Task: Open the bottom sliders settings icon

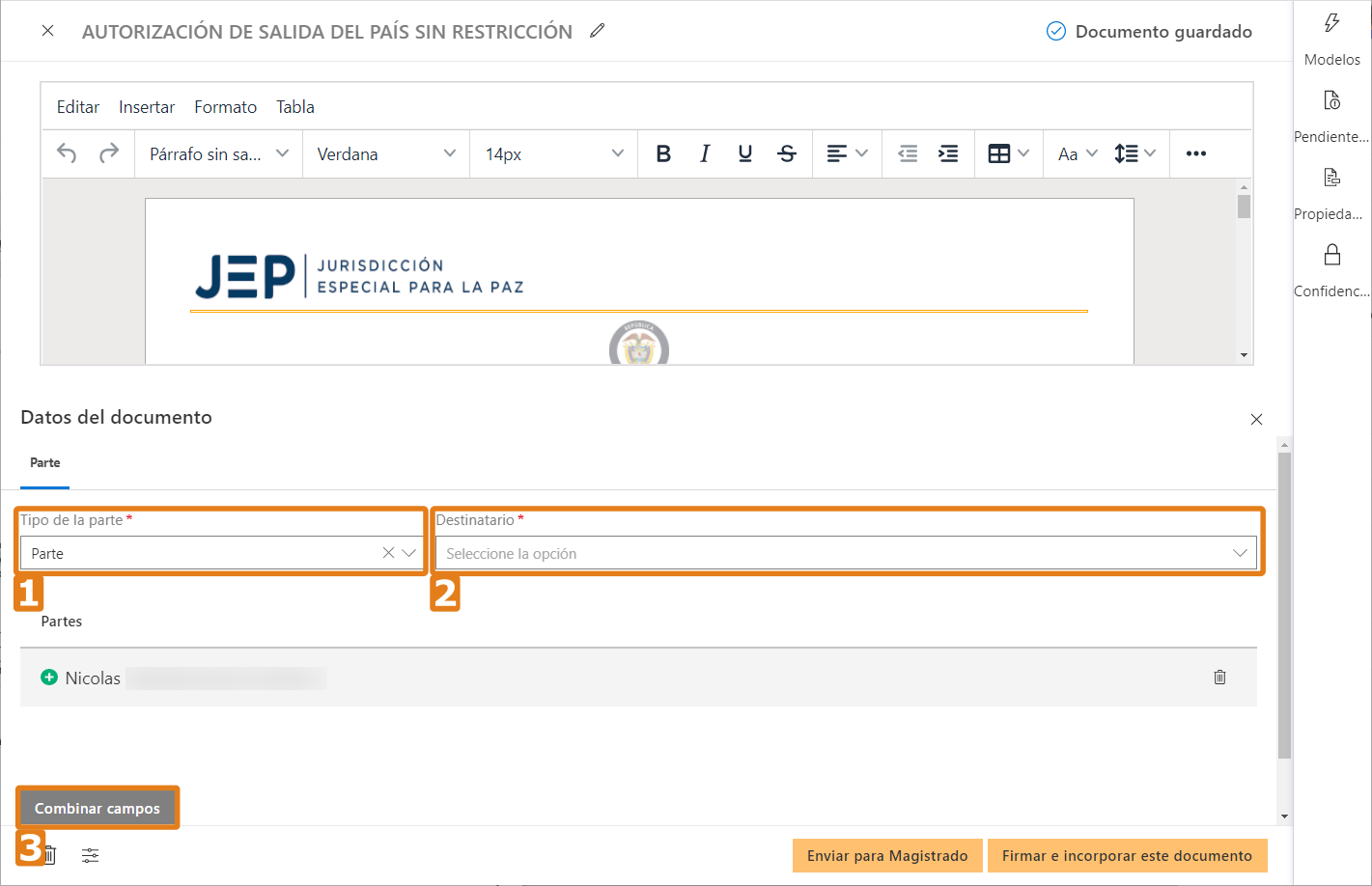Action: [x=91, y=856]
